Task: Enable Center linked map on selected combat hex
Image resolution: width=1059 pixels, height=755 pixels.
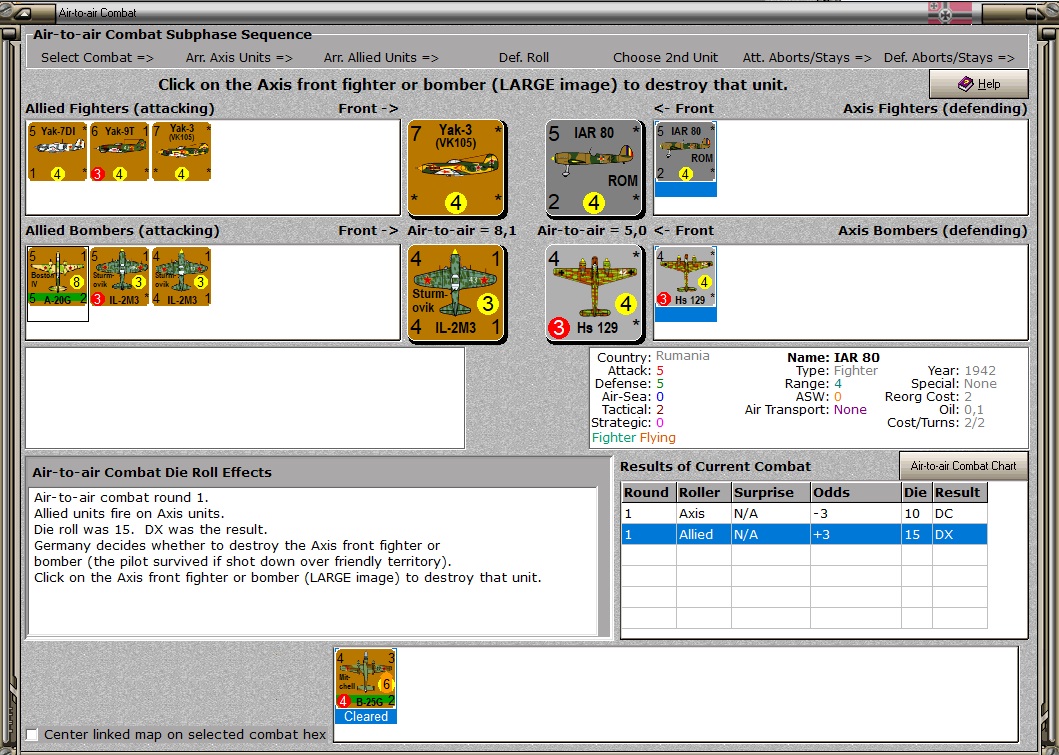Action: tap(32, 735)
